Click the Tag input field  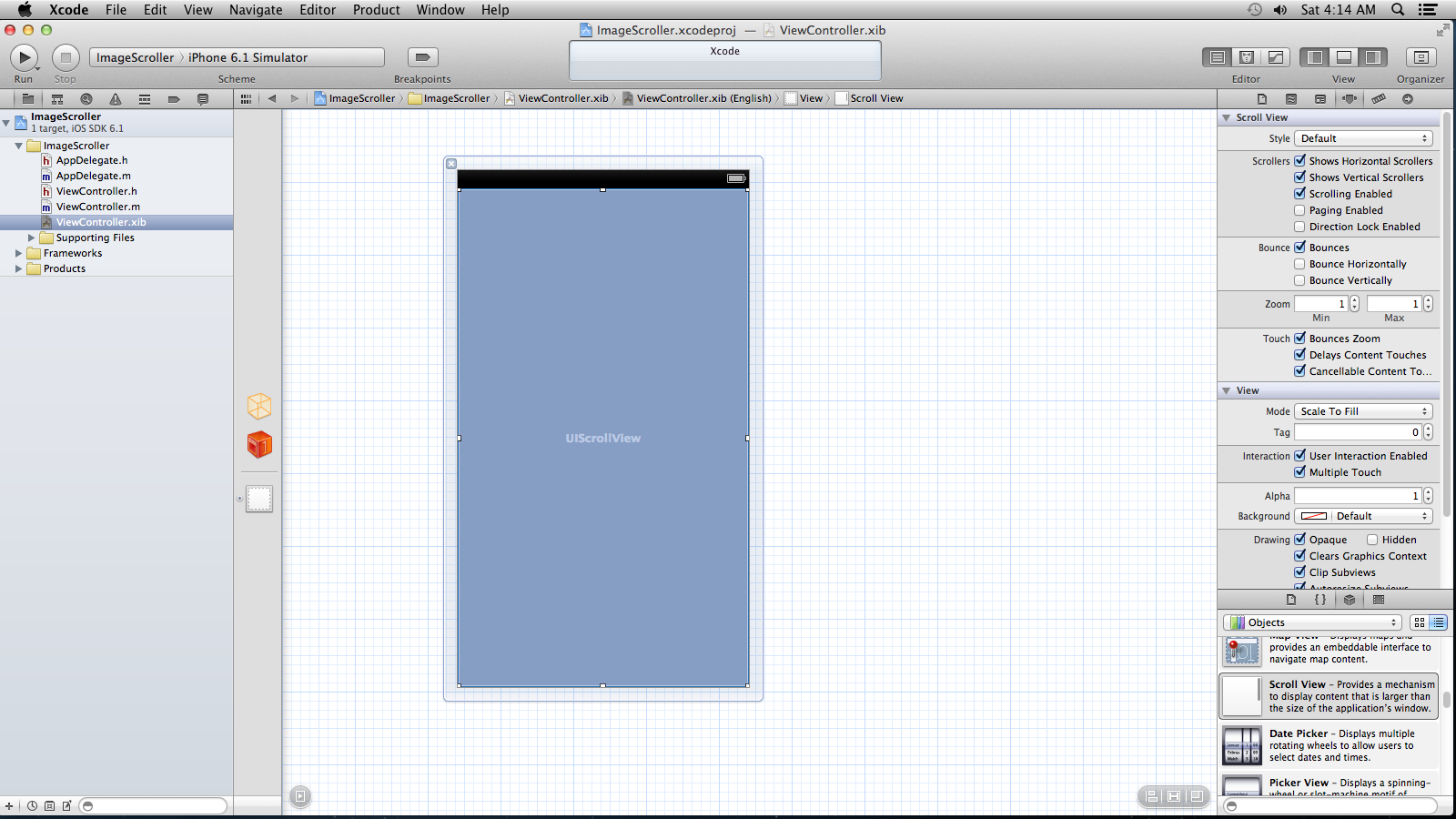coord(1359,432)
